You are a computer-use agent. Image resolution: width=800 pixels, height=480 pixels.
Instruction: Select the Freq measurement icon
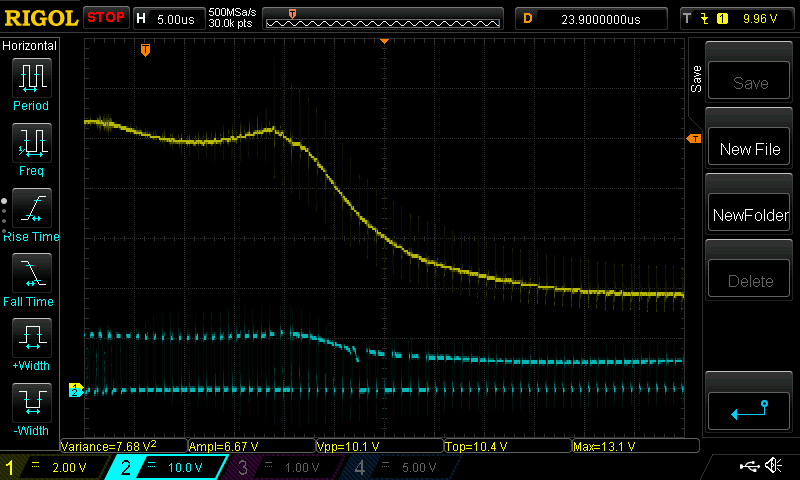pyautogui.click(x=32, y=142)
